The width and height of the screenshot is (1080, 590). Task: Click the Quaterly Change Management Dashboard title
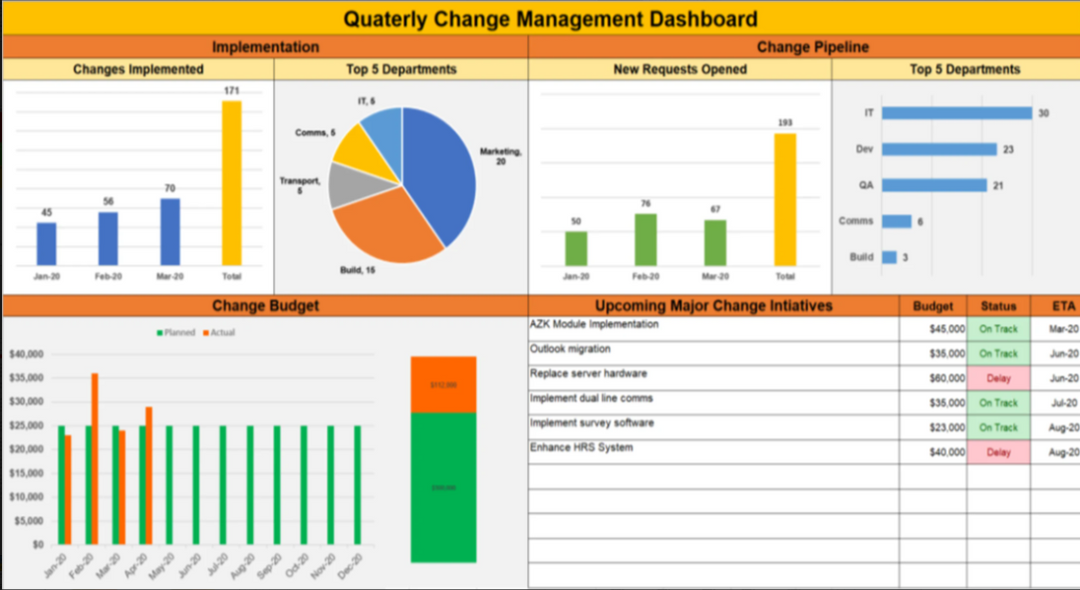tap(551, 18)
